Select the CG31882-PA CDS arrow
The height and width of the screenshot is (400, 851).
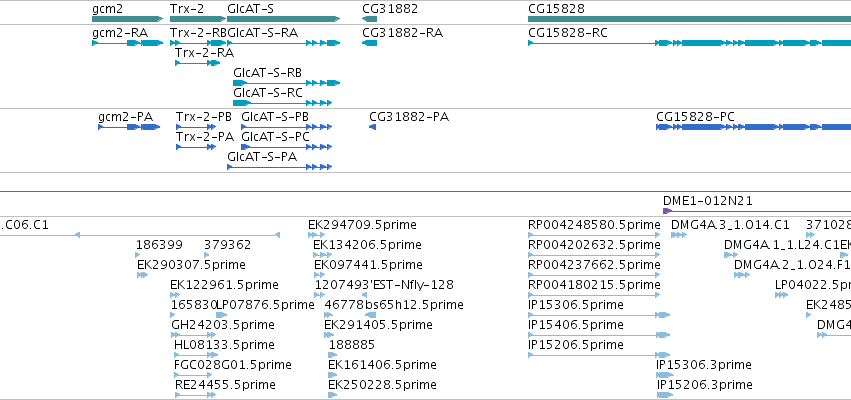click(372, 127)
